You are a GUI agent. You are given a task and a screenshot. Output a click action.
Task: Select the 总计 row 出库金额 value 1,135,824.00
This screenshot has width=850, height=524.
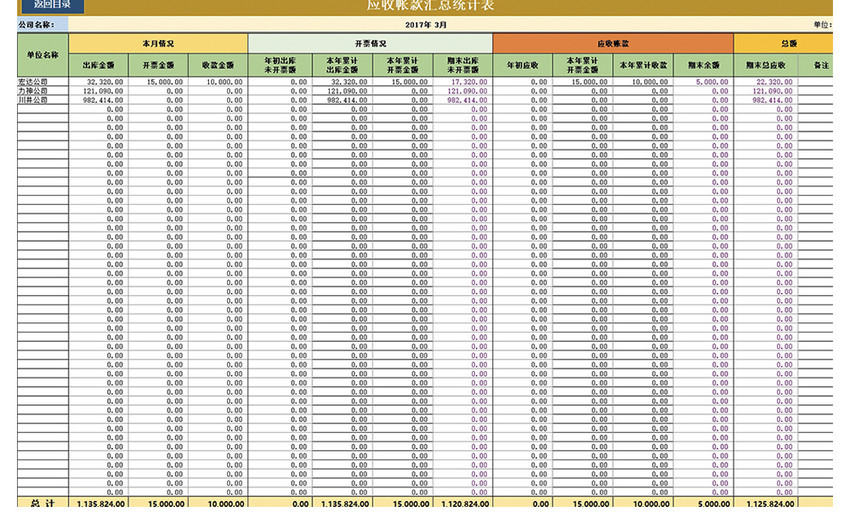[x=99, y=502]
